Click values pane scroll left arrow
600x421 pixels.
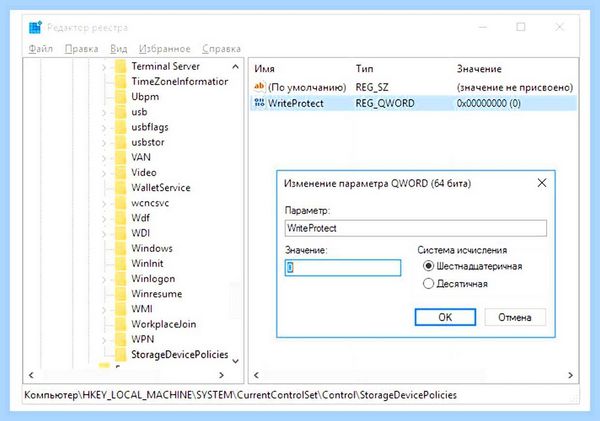256,375
